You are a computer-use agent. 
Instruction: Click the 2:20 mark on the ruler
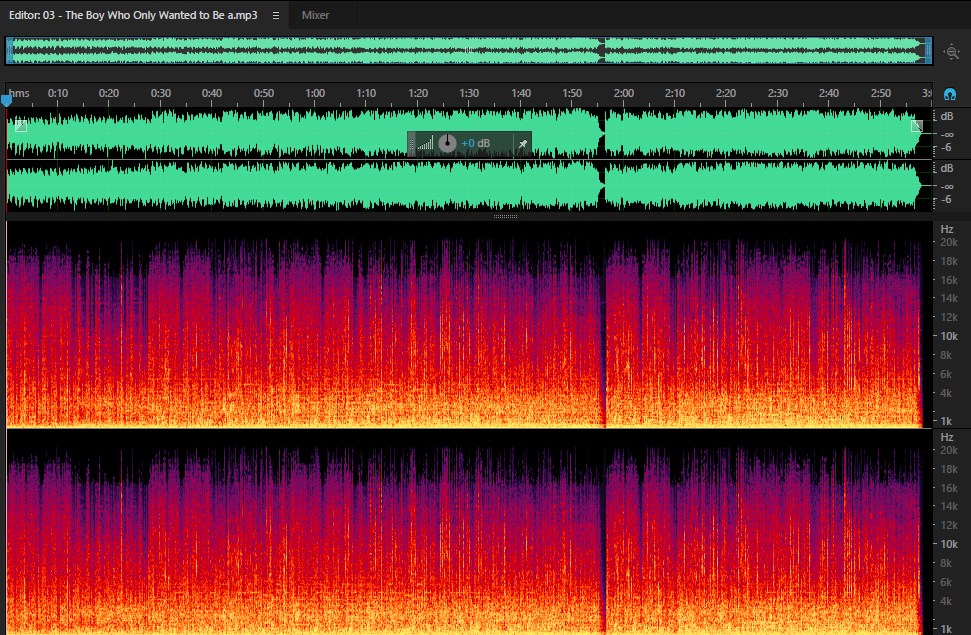[x=726, y=93]
